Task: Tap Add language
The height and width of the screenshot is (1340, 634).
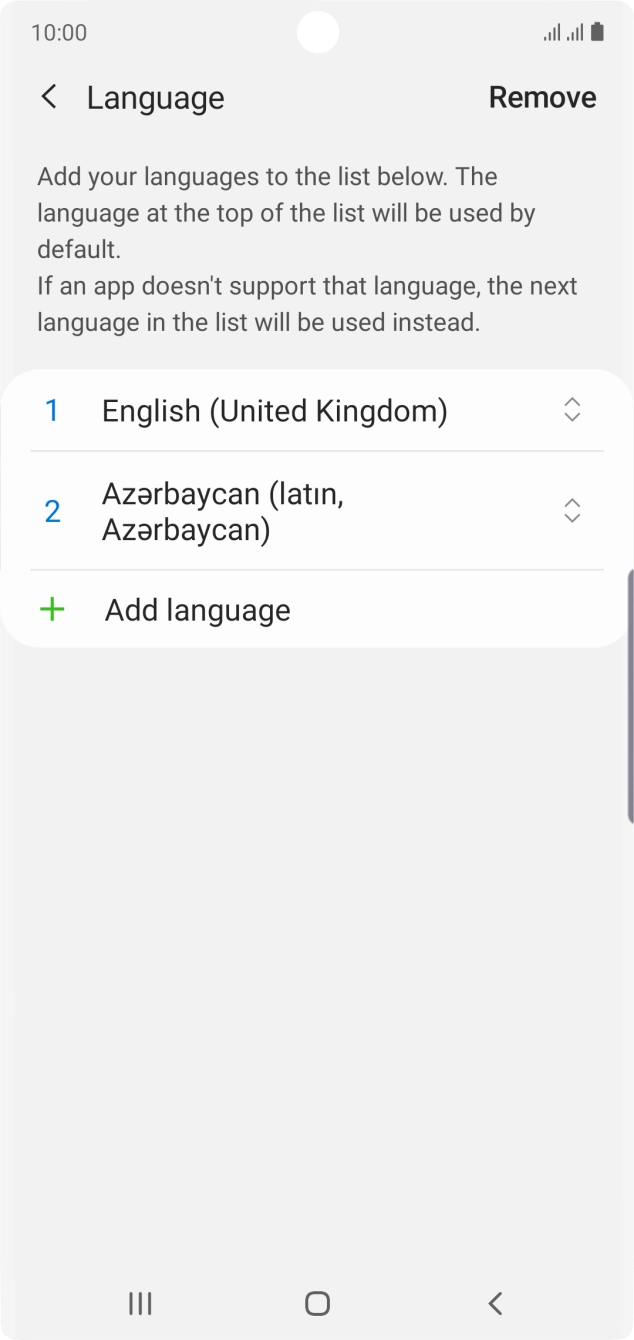Action: (x=197, y=610)
